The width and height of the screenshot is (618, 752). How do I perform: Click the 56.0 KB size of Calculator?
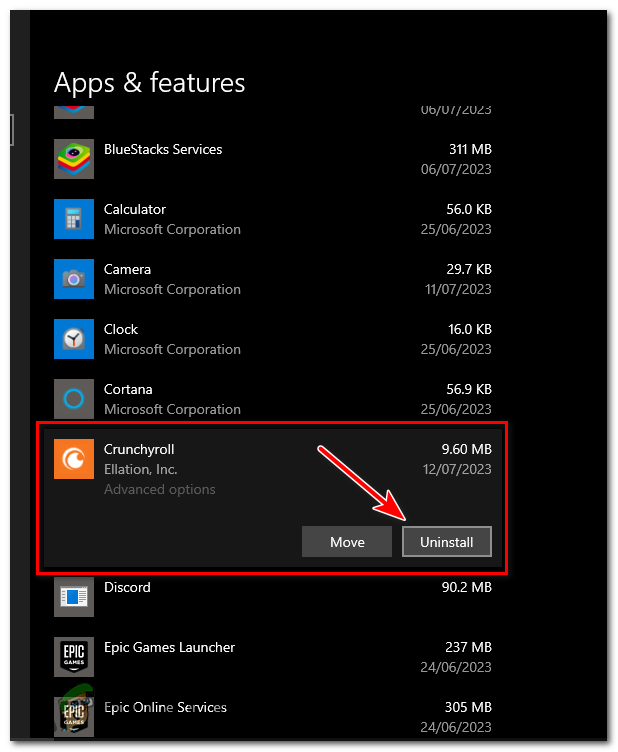(x=469, y=209)
